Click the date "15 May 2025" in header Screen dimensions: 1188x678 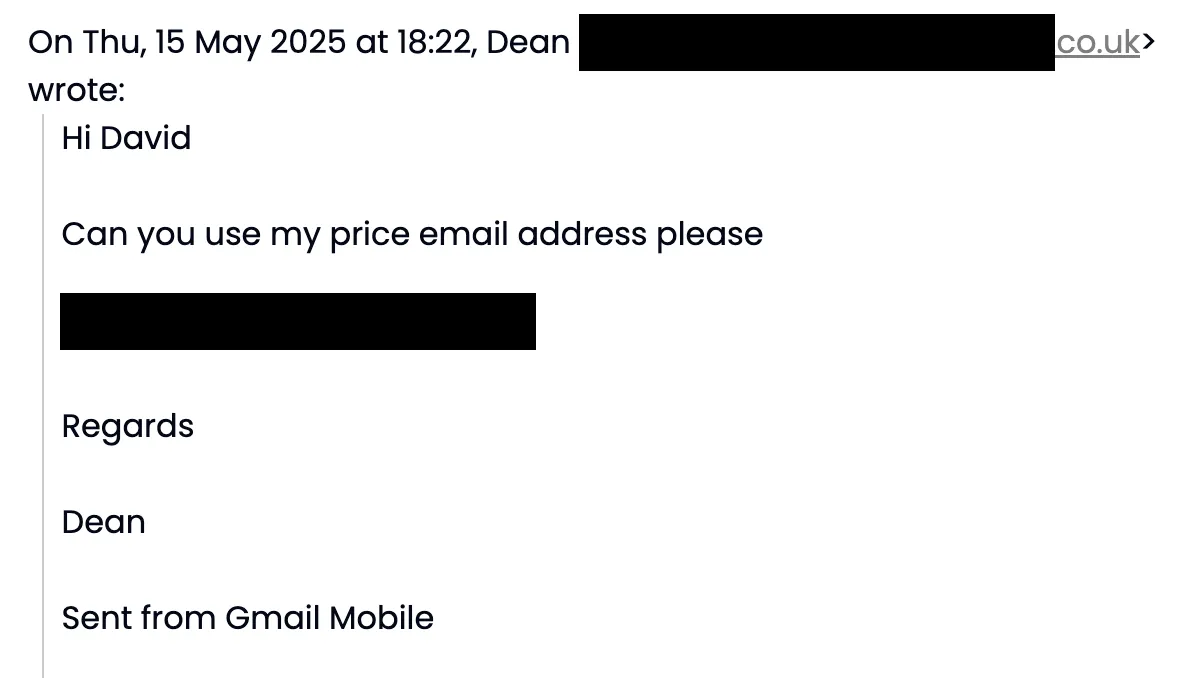click(250, 42)
